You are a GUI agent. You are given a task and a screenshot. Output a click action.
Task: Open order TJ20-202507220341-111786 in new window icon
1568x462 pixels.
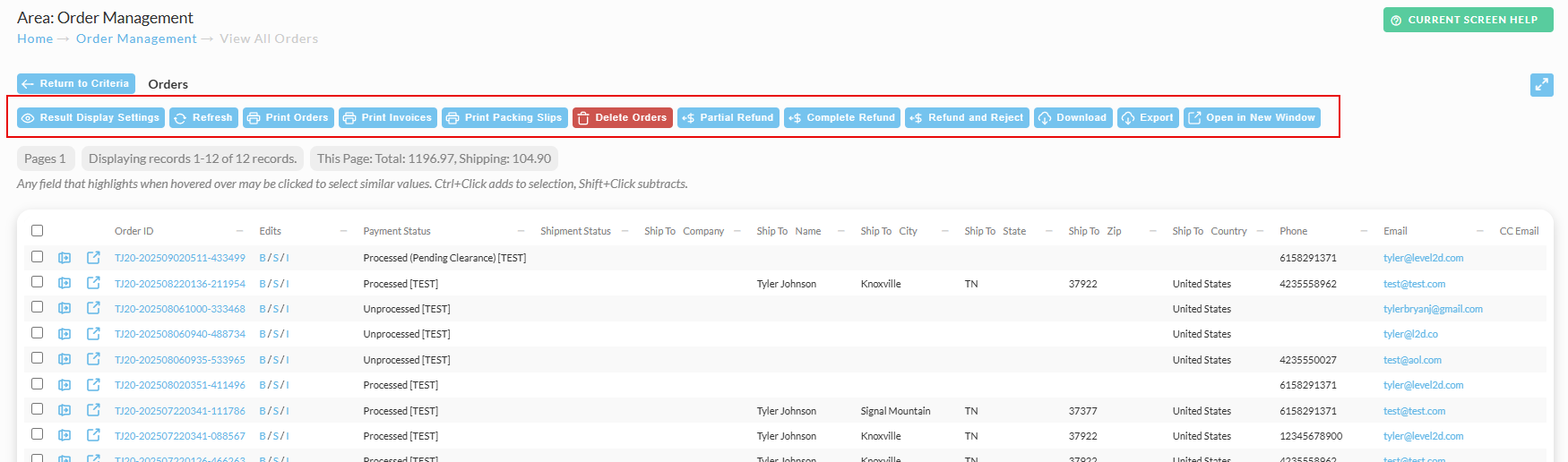pos(93,410)
